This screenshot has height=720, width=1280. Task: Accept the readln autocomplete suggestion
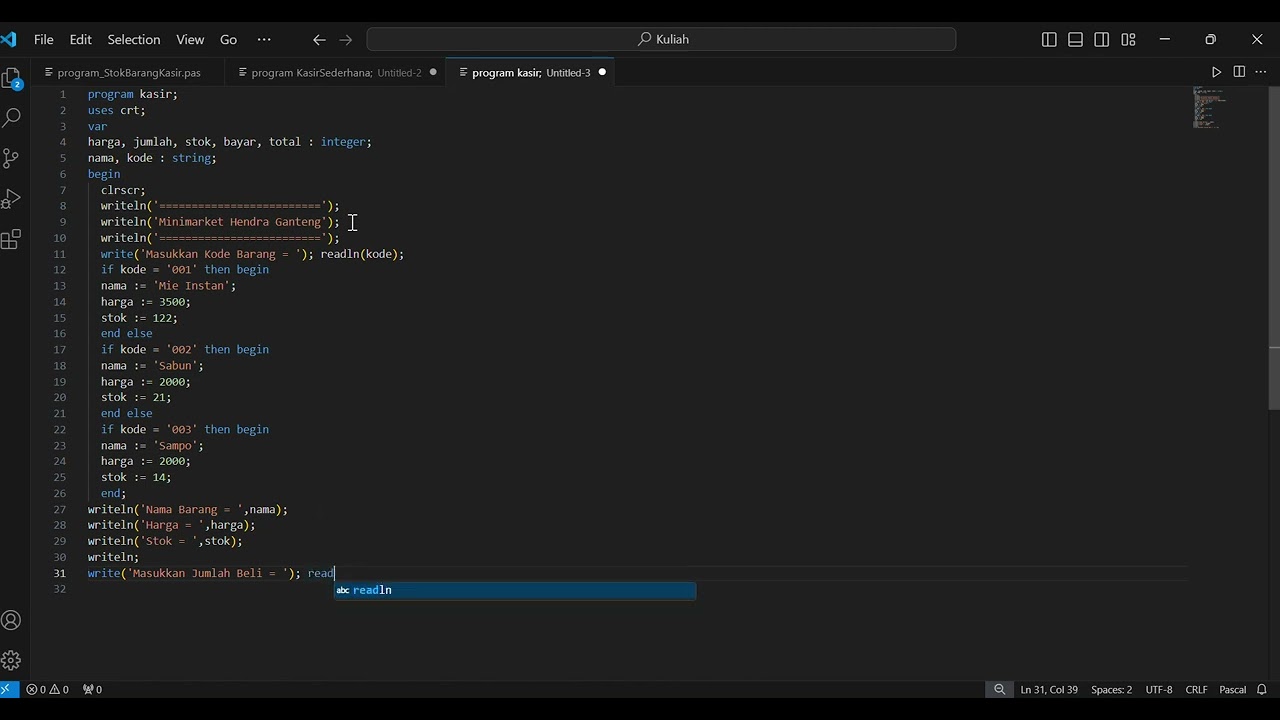click(x=514, y=590)
